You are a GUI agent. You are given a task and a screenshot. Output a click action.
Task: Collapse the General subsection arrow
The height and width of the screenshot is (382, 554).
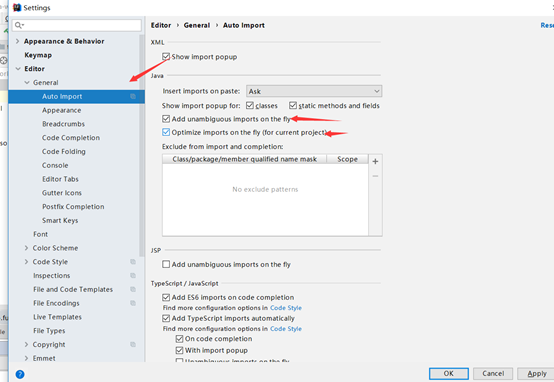27,83
